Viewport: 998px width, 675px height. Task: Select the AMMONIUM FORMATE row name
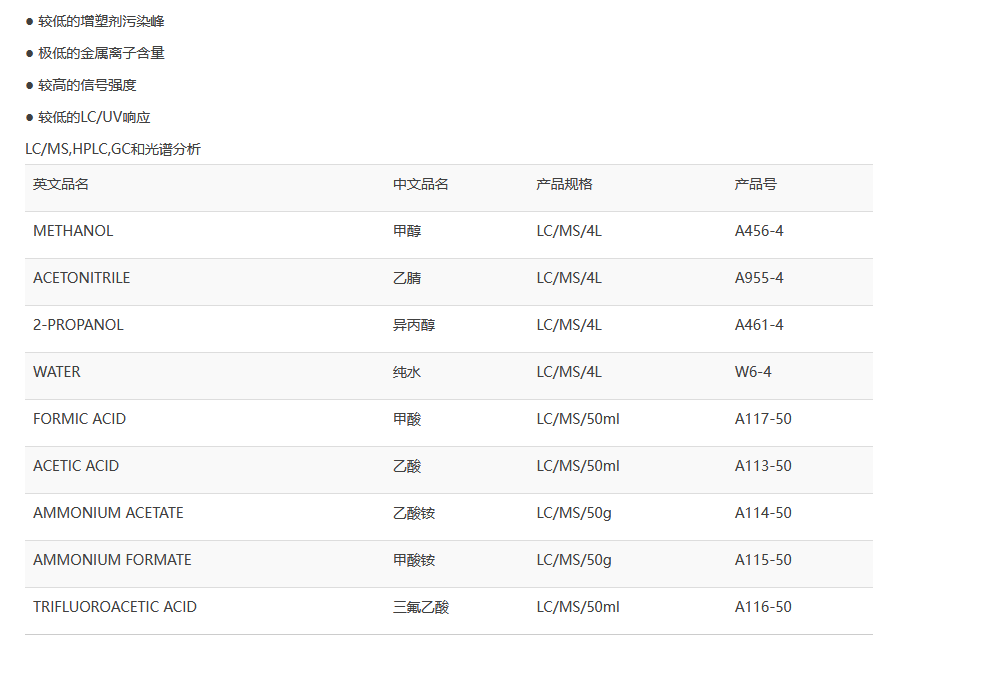coord(112,560)
